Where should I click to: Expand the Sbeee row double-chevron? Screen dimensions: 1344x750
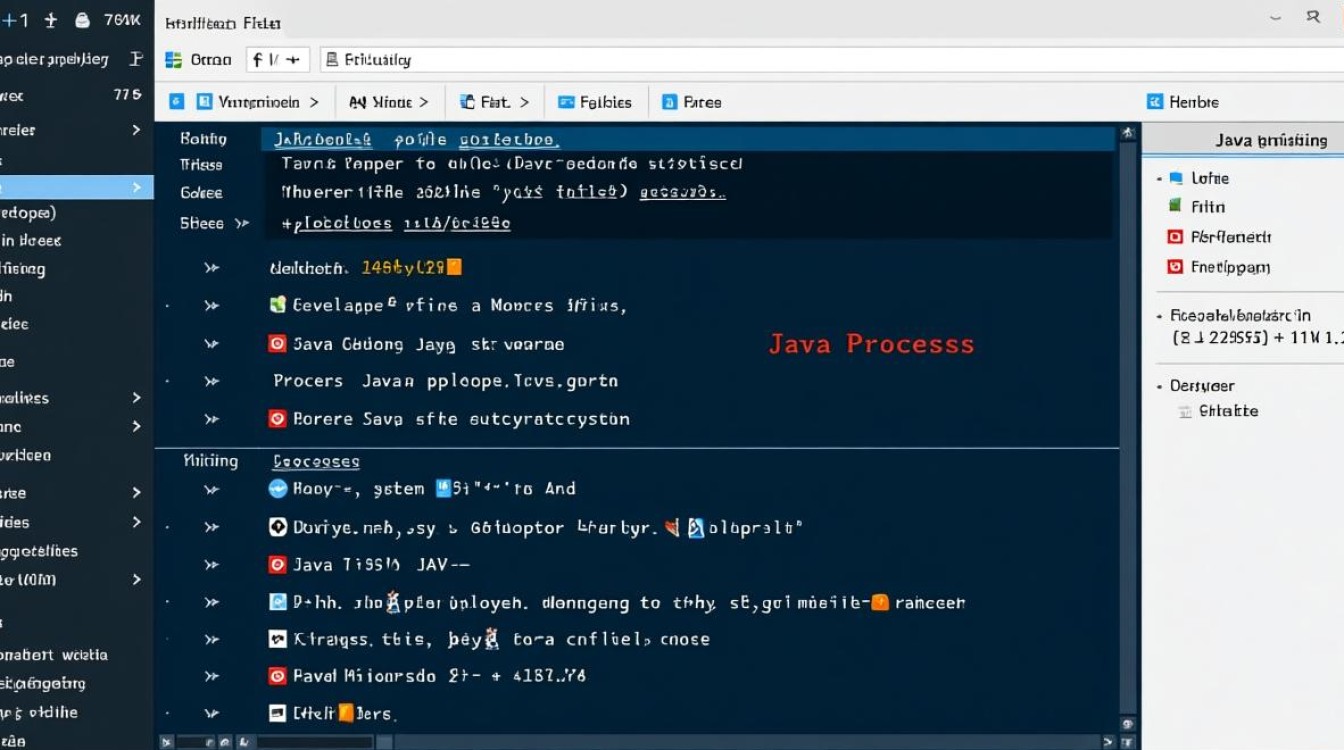pos(241,223)
